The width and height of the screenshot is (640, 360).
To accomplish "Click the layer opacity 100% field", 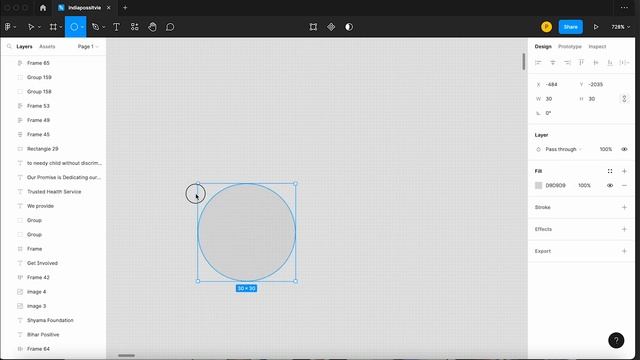I will pyautogui.click(x=606, y=149).
